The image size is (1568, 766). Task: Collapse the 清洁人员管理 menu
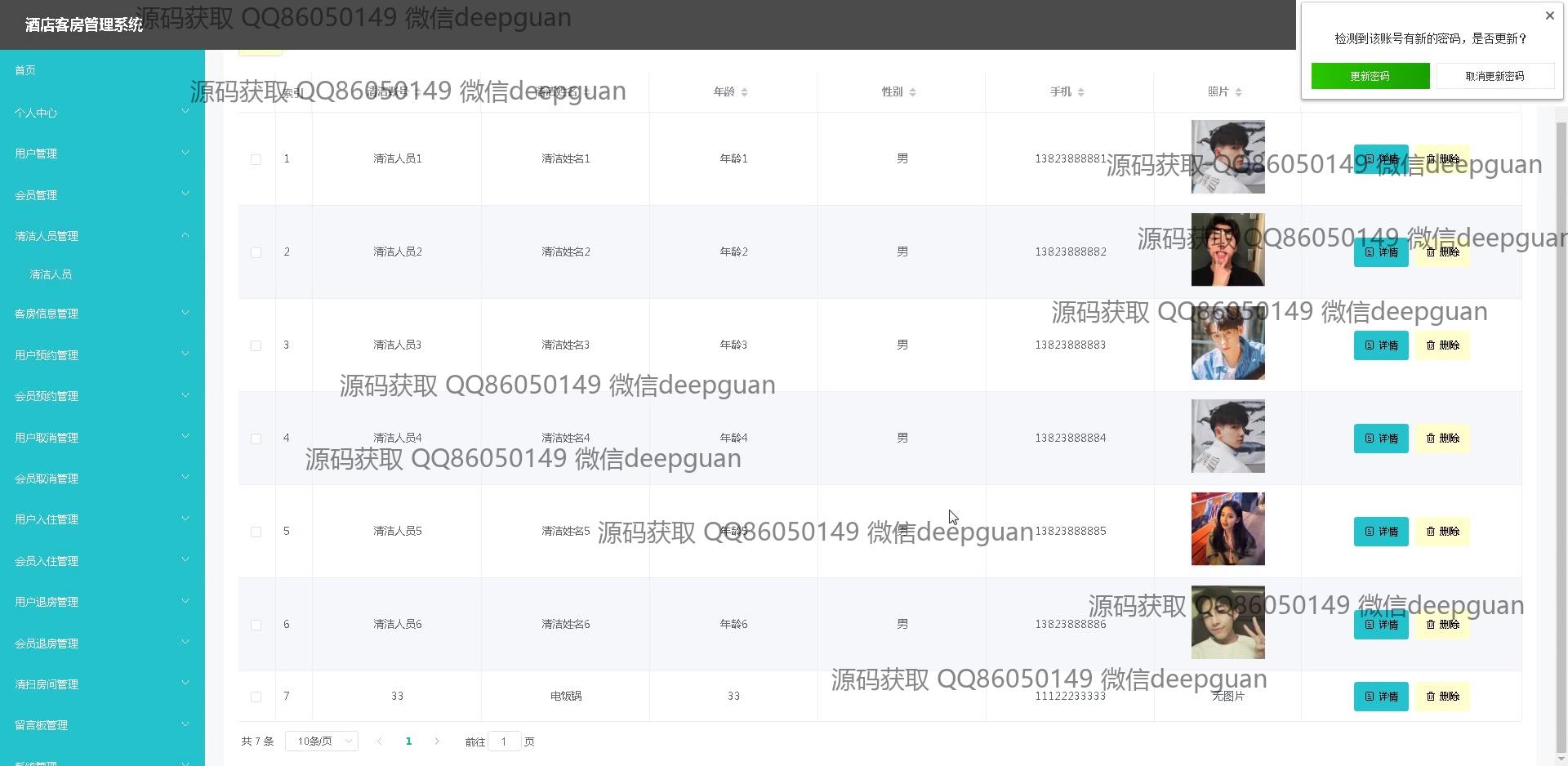(102, 236)
